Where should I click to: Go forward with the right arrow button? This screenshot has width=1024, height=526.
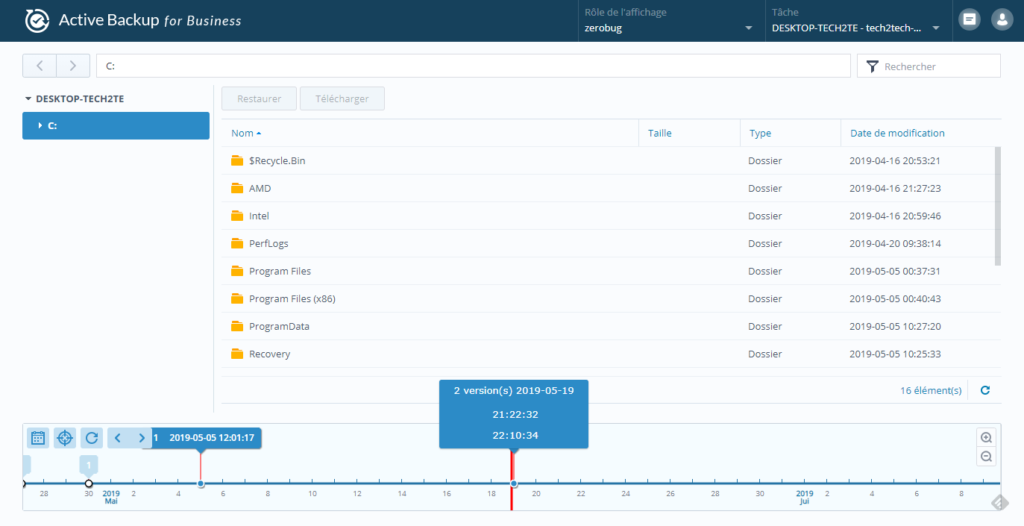73,66
